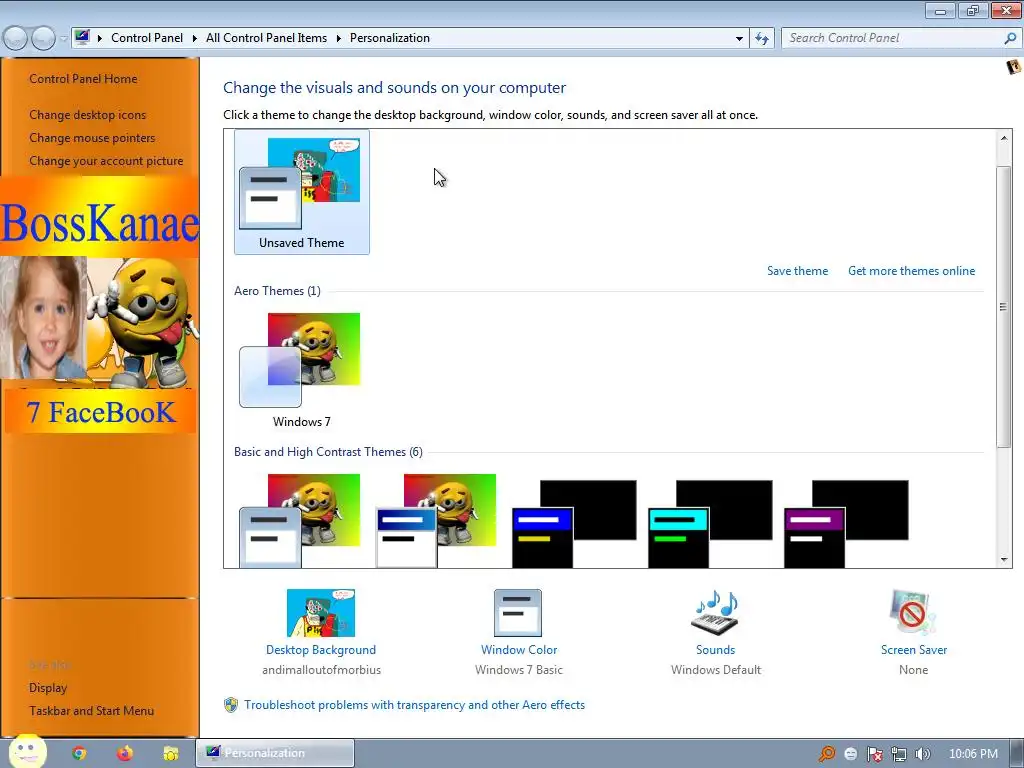Click theme list scroll down arrow
The height and width of the screenshot is (768, 1024).
click(1004, 560)
